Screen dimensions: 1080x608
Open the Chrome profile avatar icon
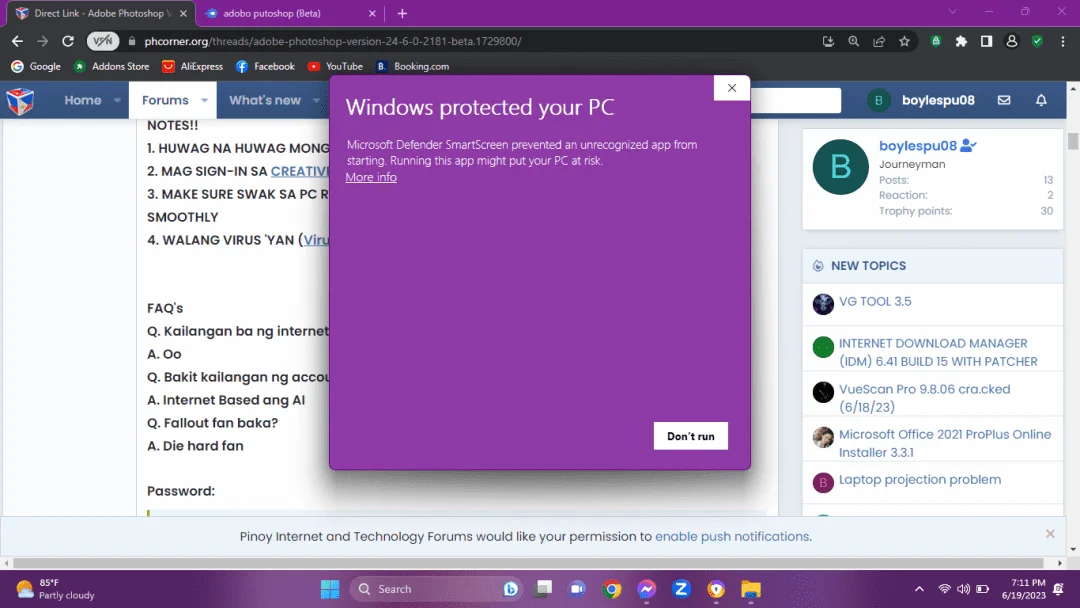tap(1012, 41)
